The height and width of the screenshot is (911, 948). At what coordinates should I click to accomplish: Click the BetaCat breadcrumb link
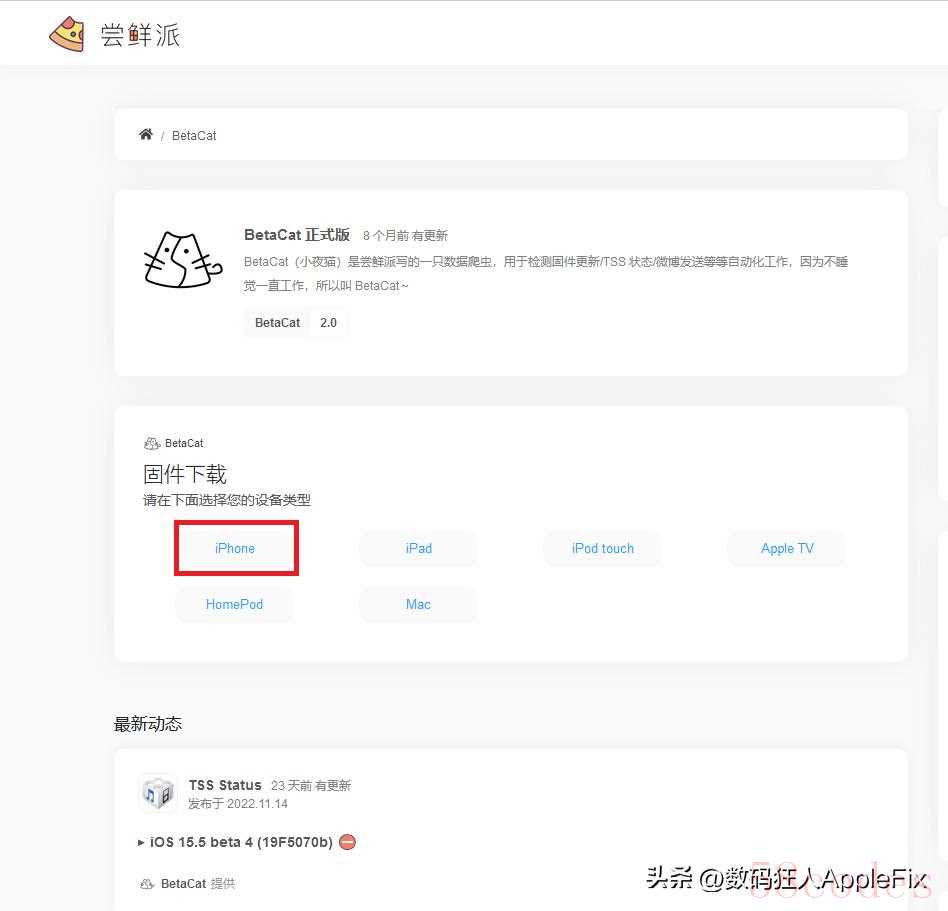[194, 135]
